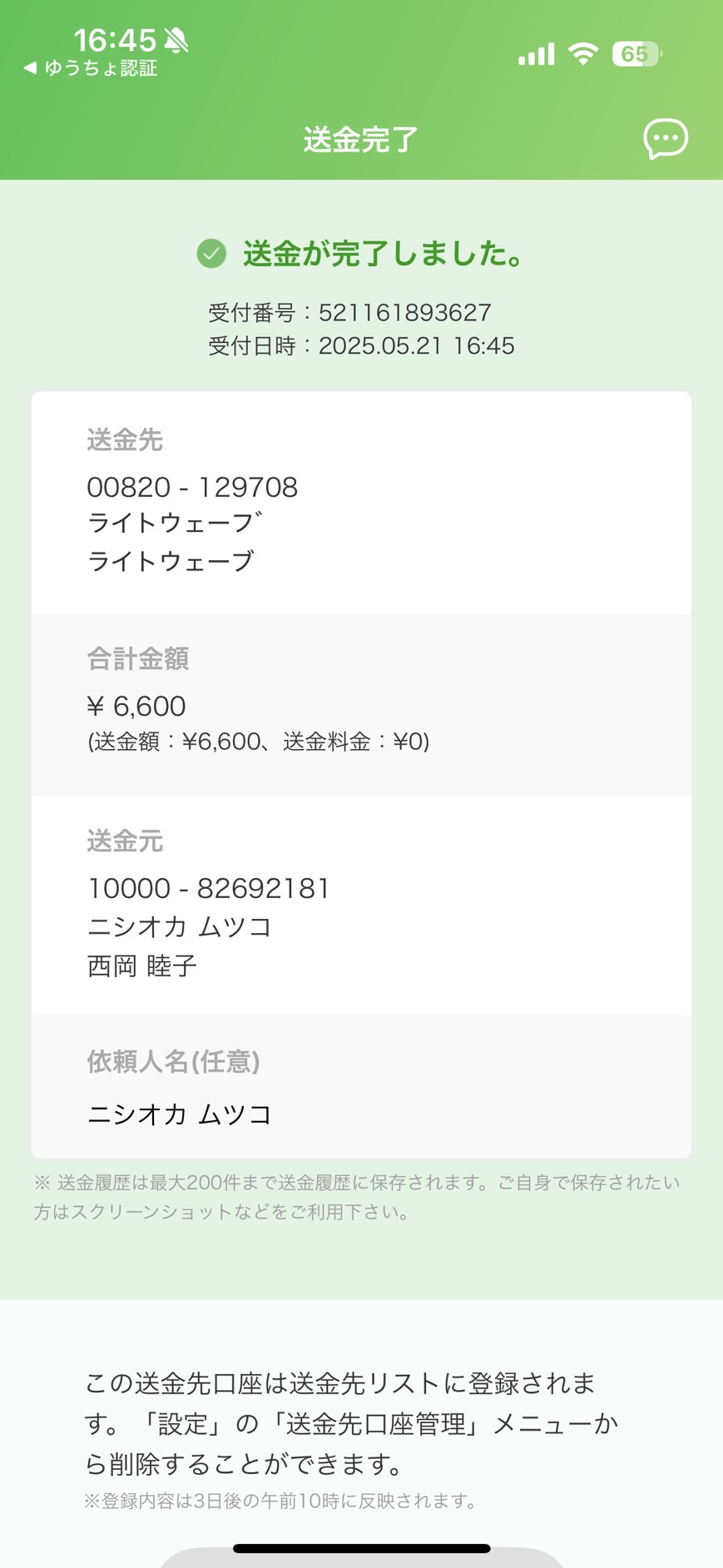Tap the 送金先 section label

tap(125, 440)
